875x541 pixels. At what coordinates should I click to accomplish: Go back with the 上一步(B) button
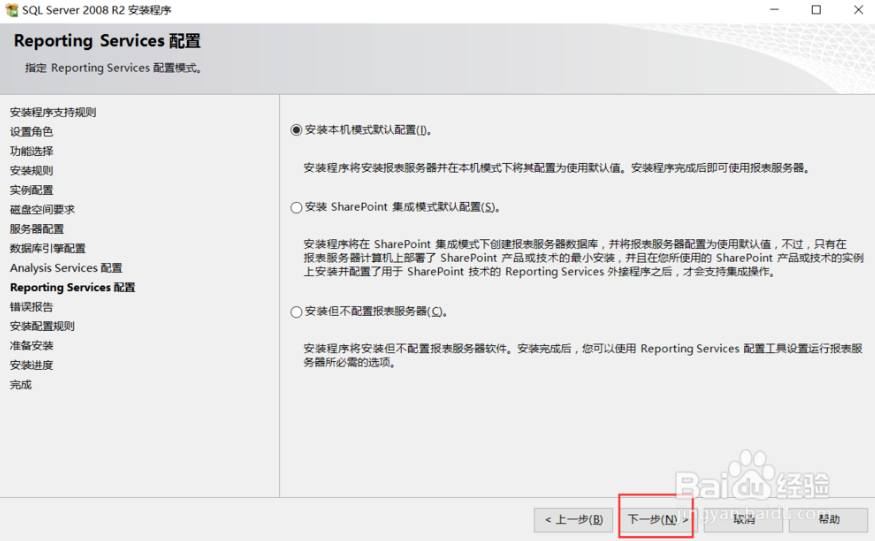[x=574, y=520]
